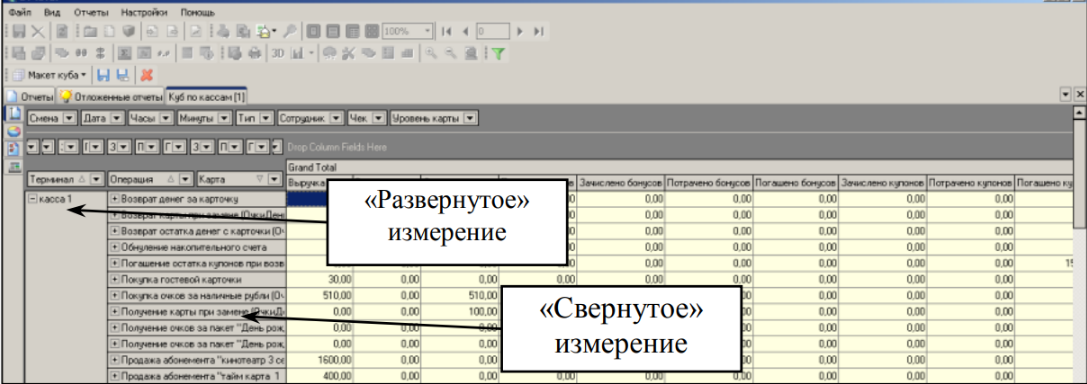This screenshot has height=384, width=1087.
Task: Go to first page with the skip-back arrow
Action: pos(446,31)
